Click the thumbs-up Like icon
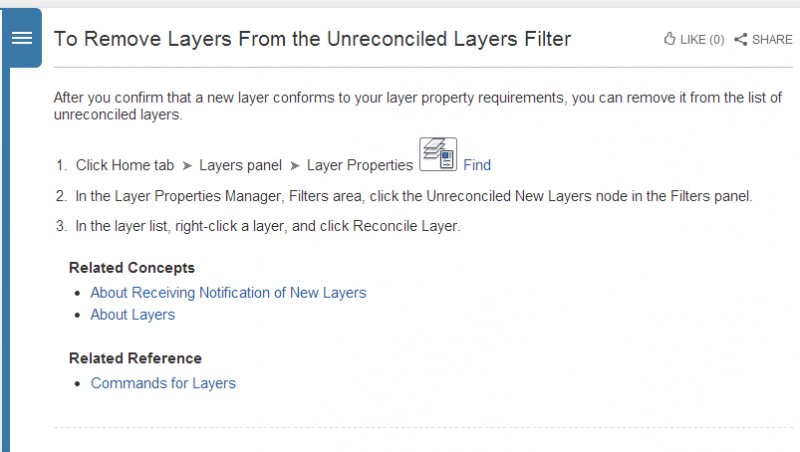This screenshot has height=452, width=800. [669, 39]
